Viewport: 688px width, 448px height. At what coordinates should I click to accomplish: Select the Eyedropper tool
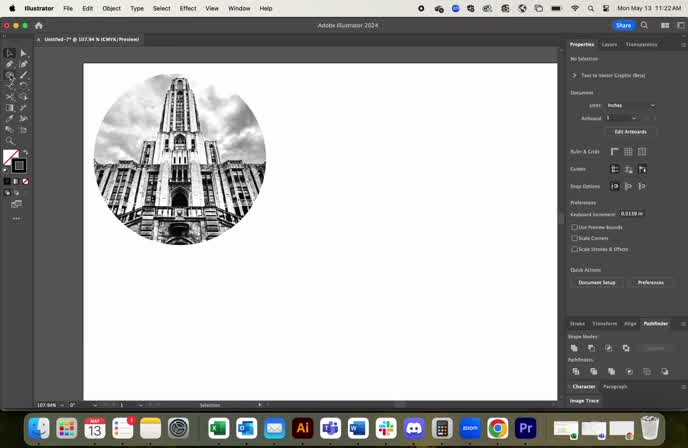(9, 118)
